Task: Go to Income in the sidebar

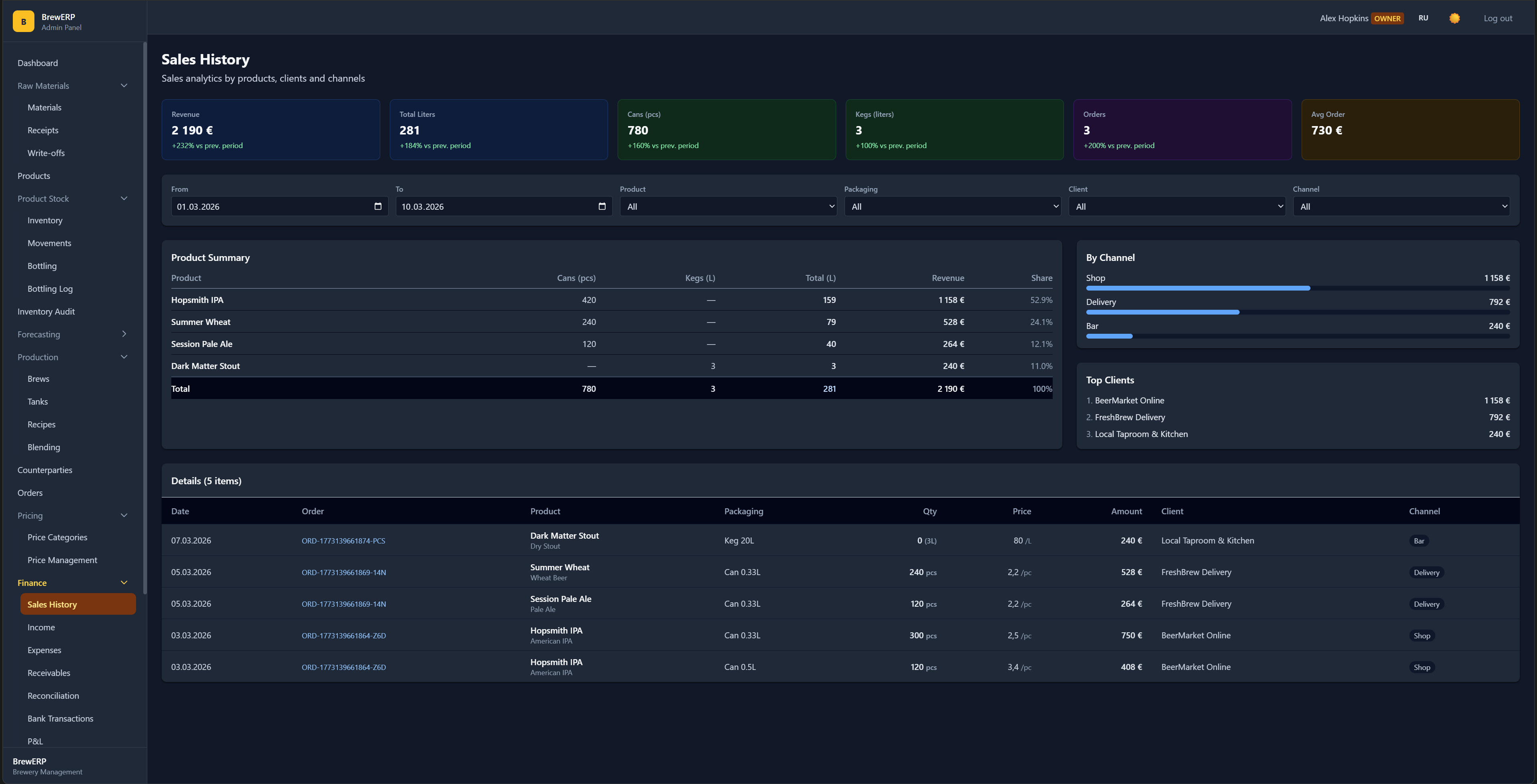Action: [x=41, y=627]
